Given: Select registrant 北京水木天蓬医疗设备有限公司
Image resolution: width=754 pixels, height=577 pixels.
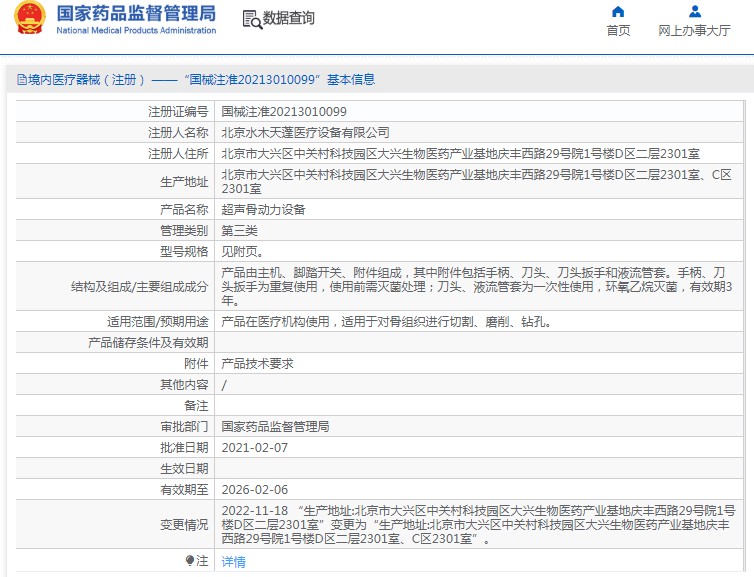Looking at the screenshot, I should pyautogui.click(x=305, y=132).
